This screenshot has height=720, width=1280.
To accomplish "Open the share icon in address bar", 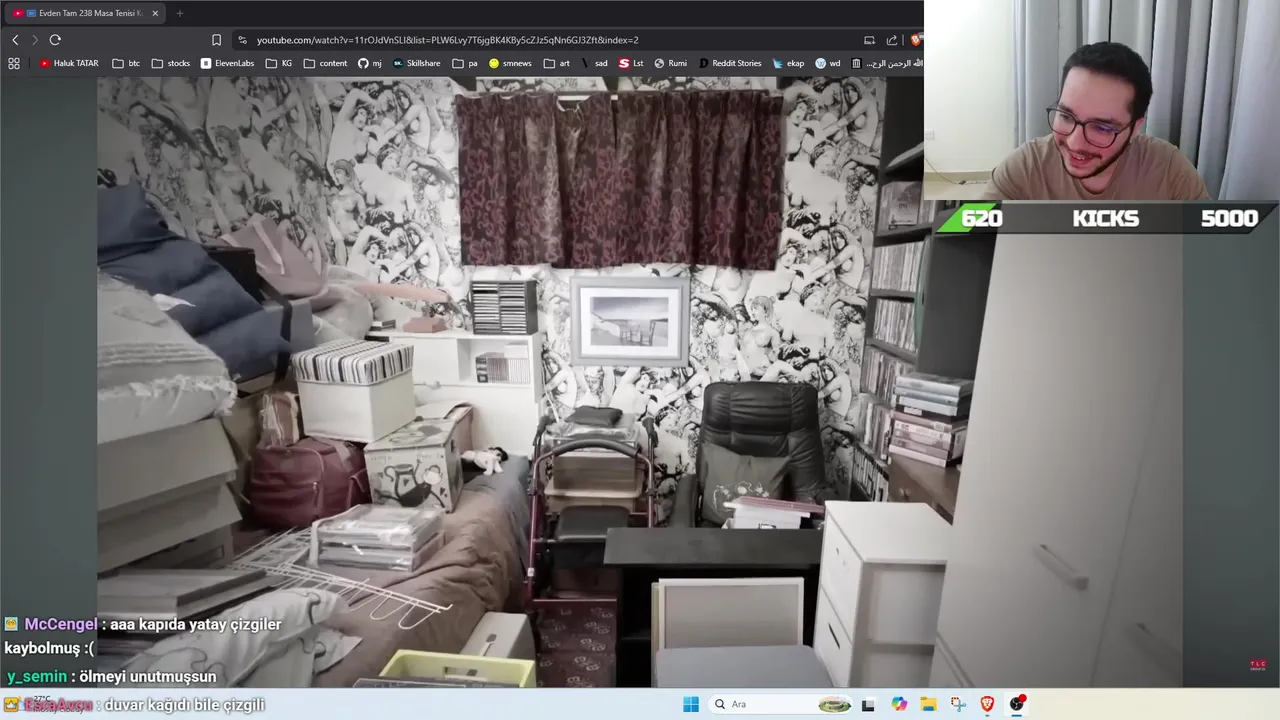I will [x=892, y=40].
